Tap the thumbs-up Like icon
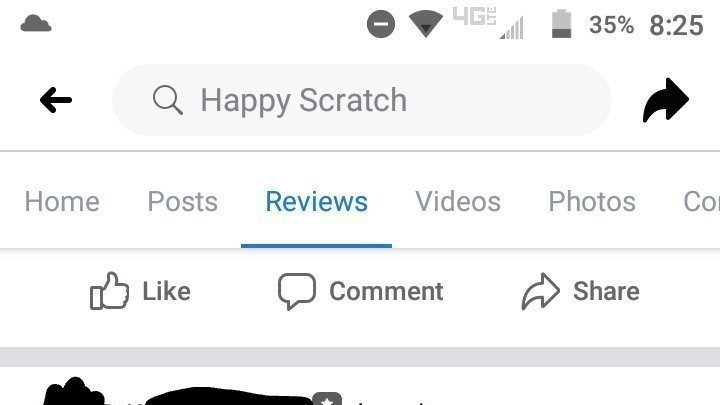 tap(109, 291)
